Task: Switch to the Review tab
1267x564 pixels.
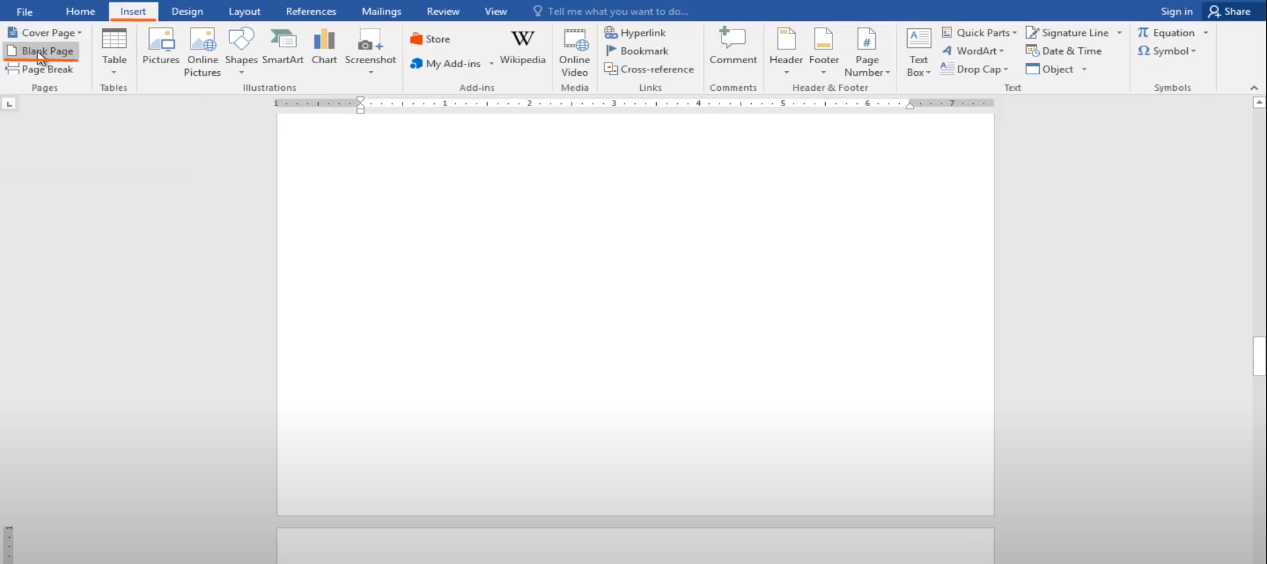Action: (443, 12)
